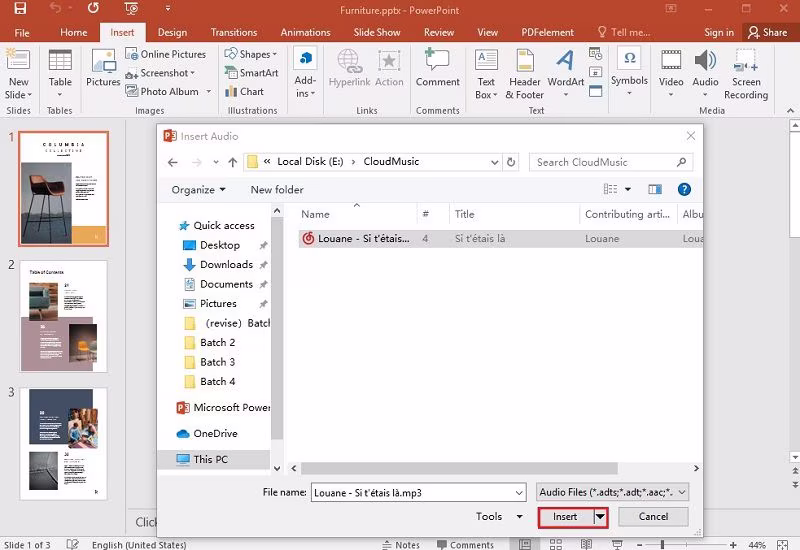Image resolution: width=800 pixels, height=550 pixels.
Task: Sort files by the Title column
Action: pos(514,214)
